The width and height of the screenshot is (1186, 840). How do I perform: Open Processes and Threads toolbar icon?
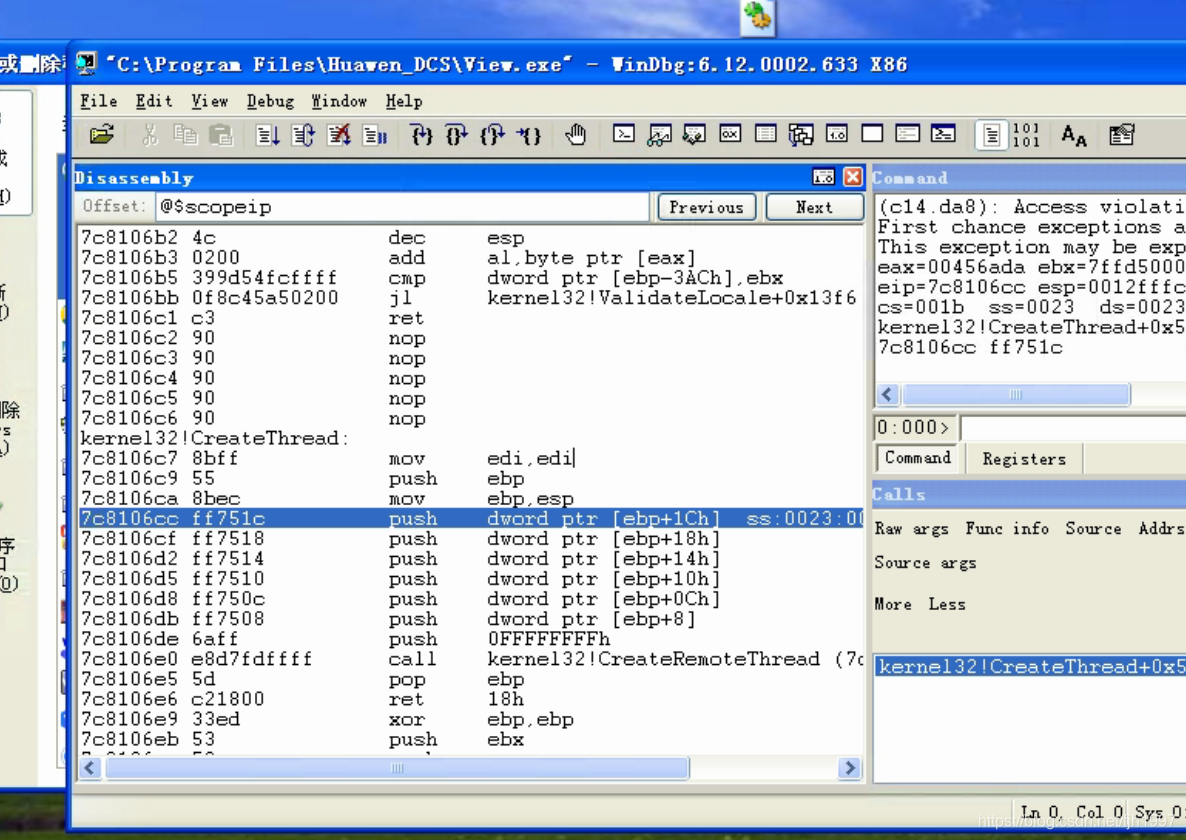(x=907, y=135)
